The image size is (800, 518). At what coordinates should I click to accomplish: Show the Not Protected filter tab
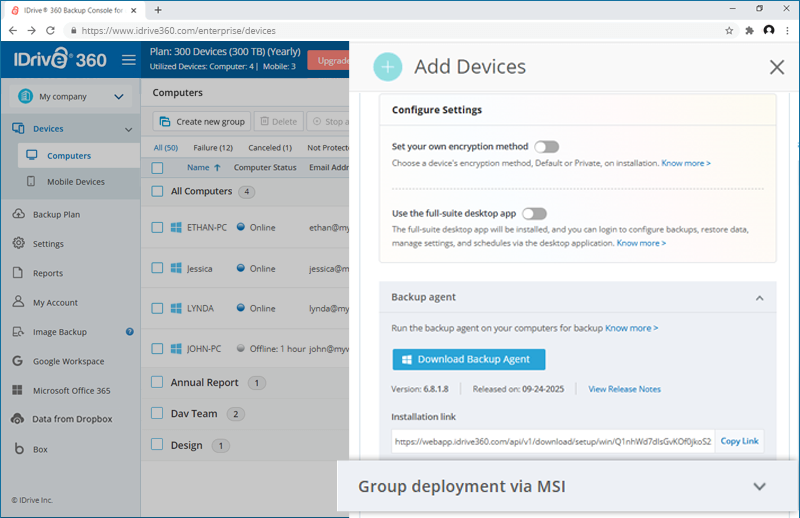328,147
